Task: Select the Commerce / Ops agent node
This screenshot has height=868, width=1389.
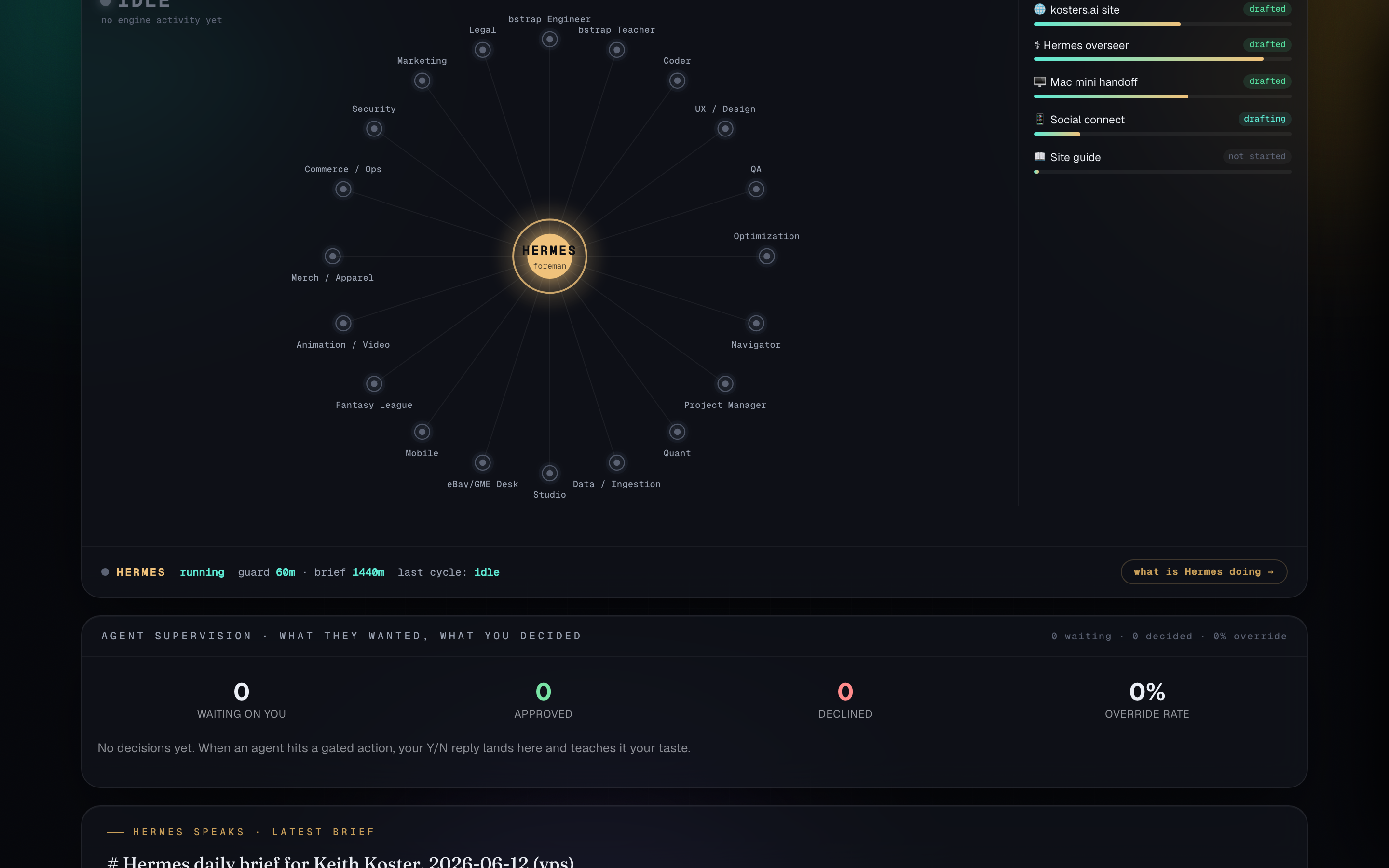Action: pos(342,189)
